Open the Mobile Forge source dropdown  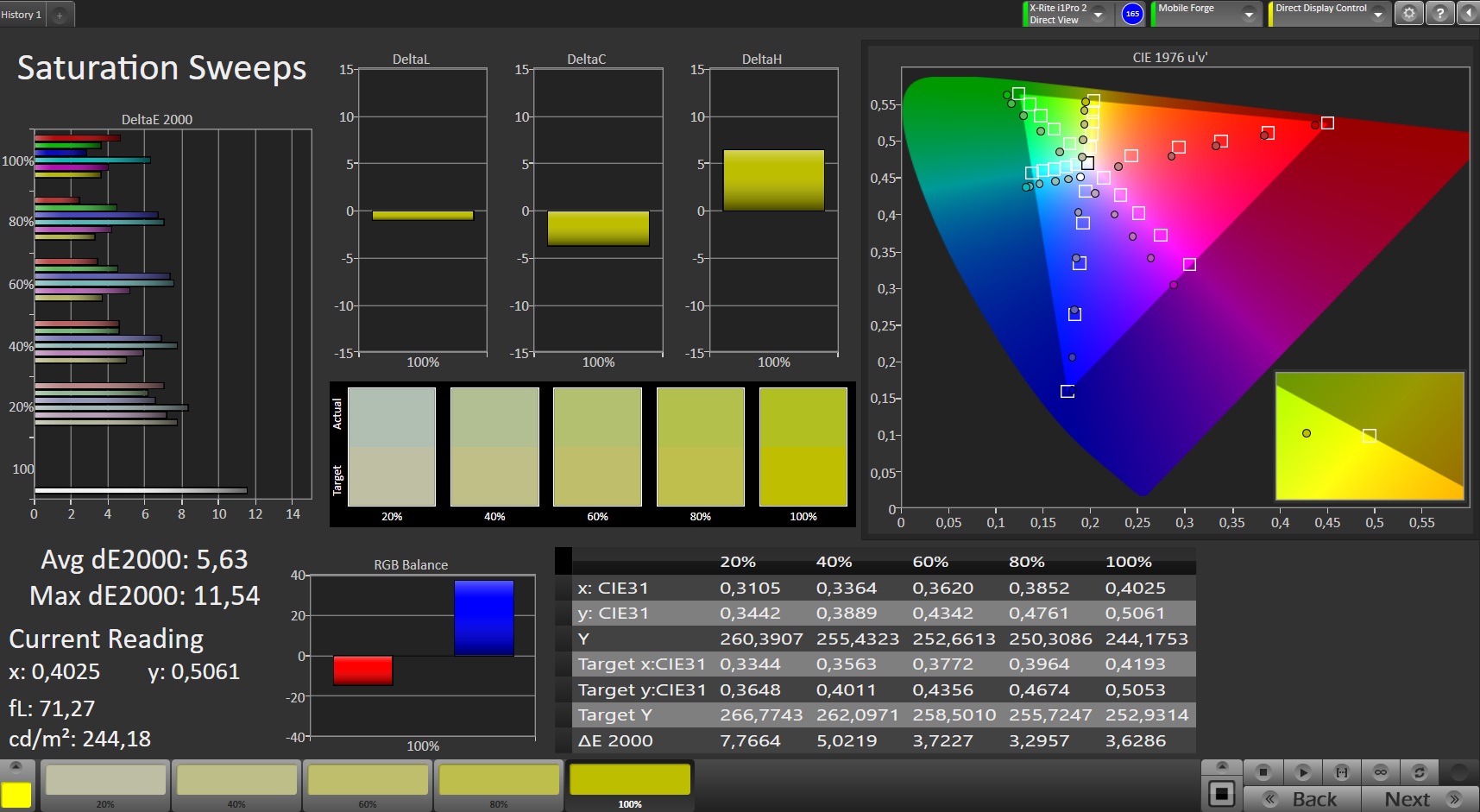(1248, 15)
